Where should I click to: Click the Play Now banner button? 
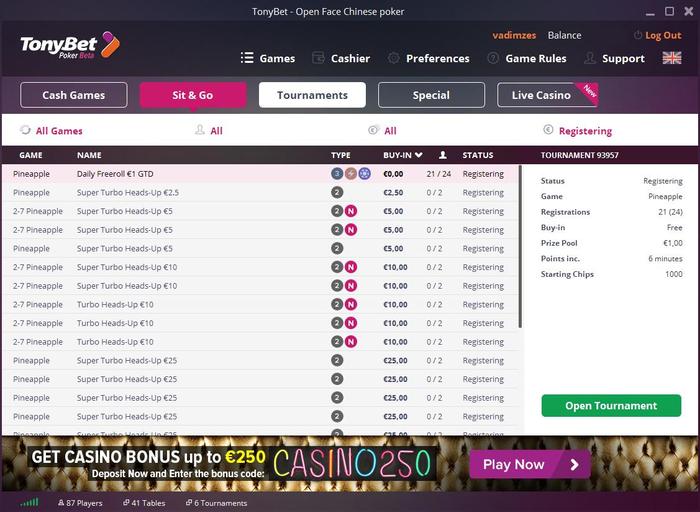(530, 464)
